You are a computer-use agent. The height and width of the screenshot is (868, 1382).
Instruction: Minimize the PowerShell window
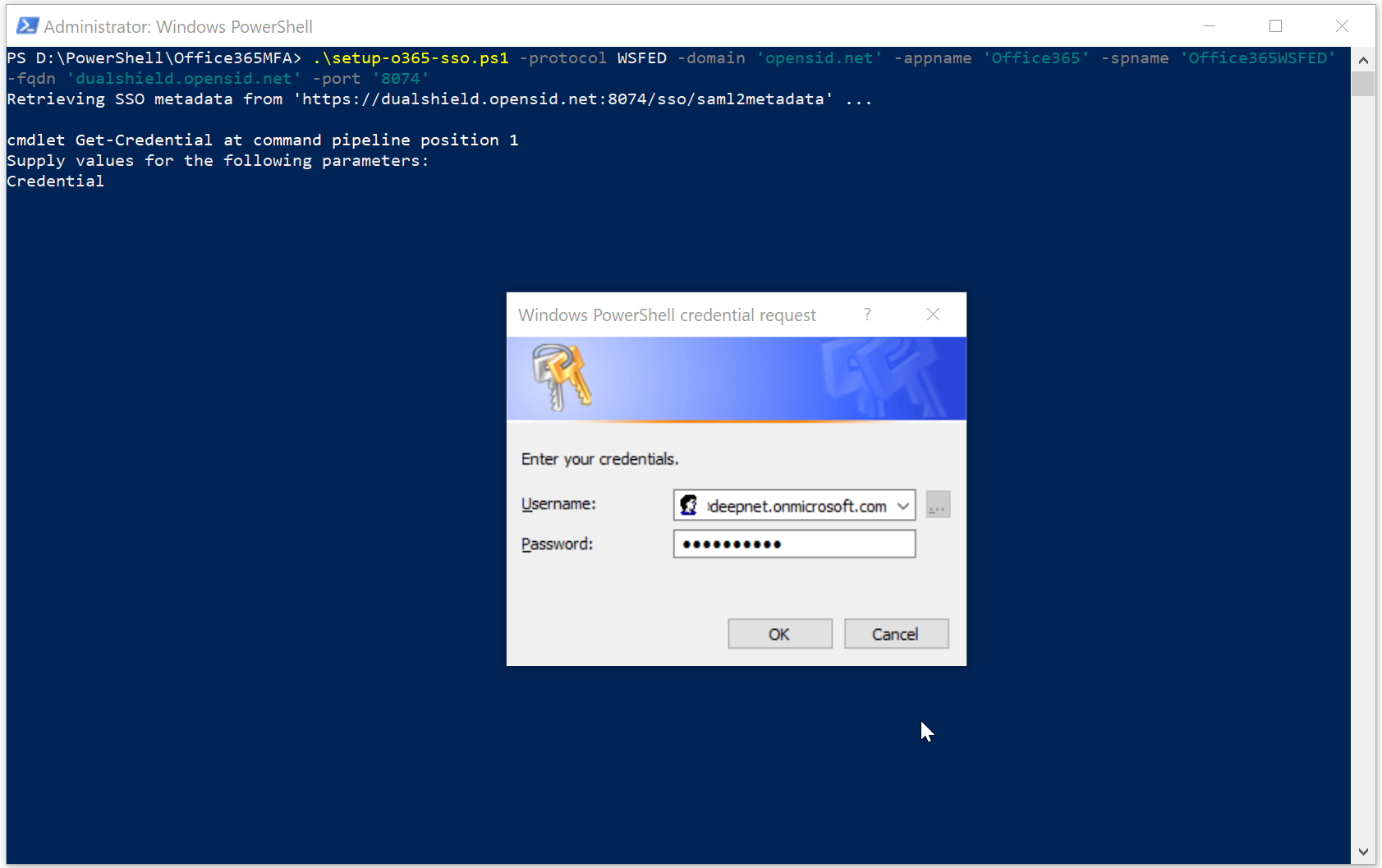(1209, 26)
